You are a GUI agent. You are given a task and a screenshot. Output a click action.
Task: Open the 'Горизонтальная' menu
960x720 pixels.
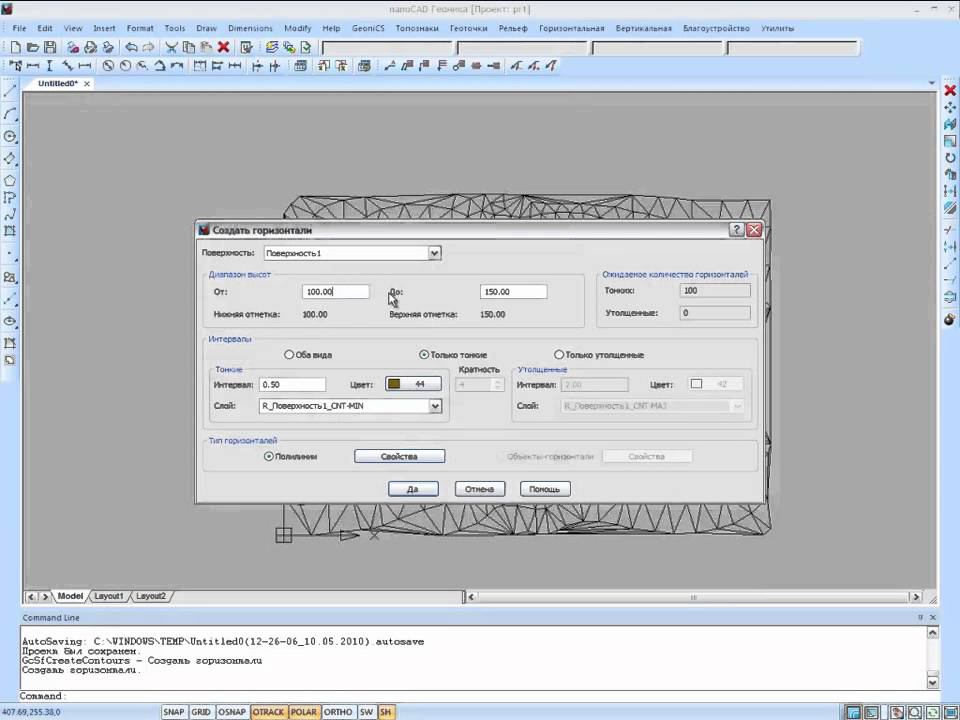[571, 28]
